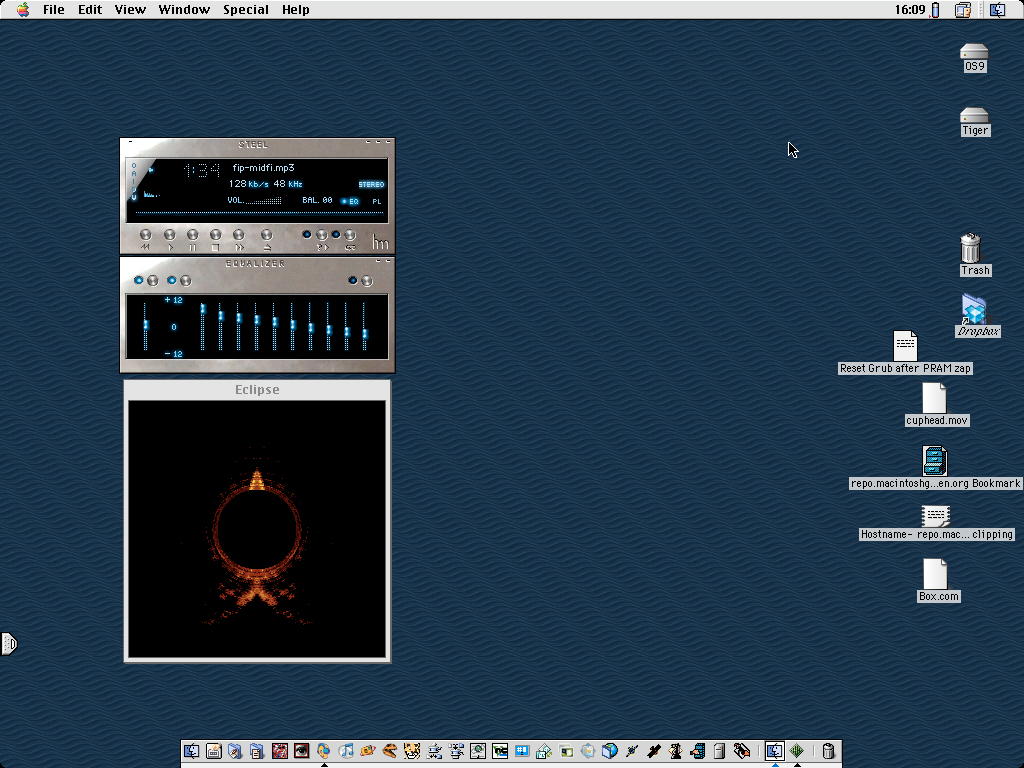Open the Special menu
1024x768 pixels.
(x=245, y=10)
